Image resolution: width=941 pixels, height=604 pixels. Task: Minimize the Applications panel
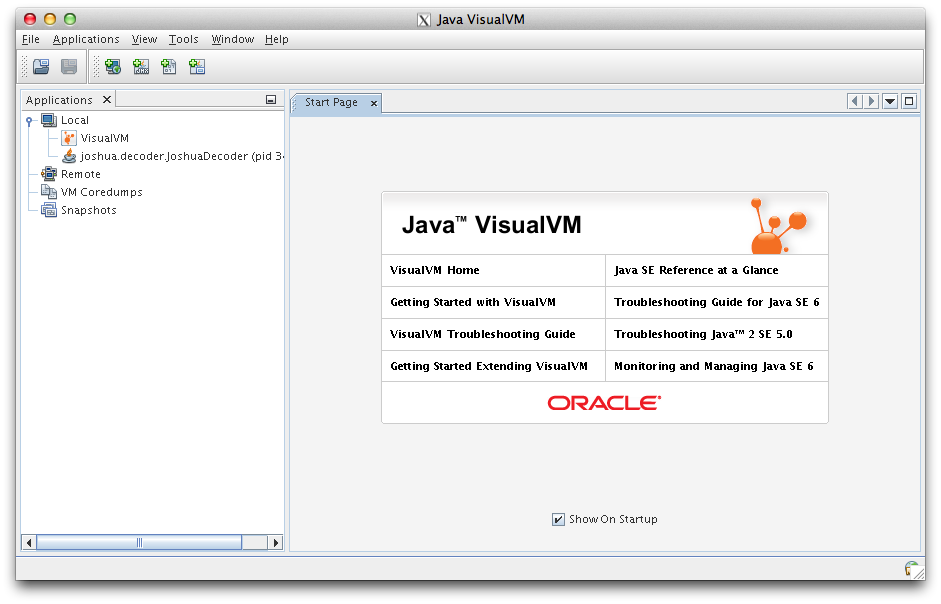pos(271,100)
